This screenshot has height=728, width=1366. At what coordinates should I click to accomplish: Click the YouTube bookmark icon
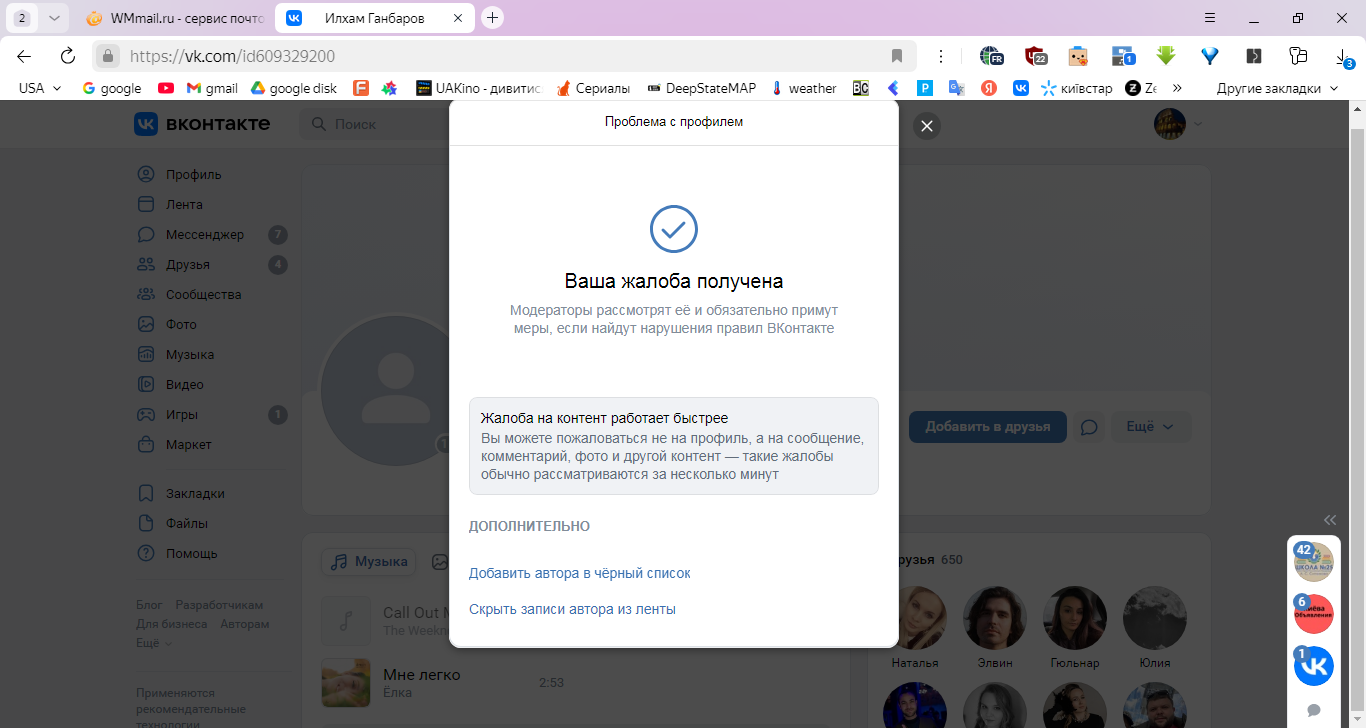pyautogui.click(x=166, y=88)
